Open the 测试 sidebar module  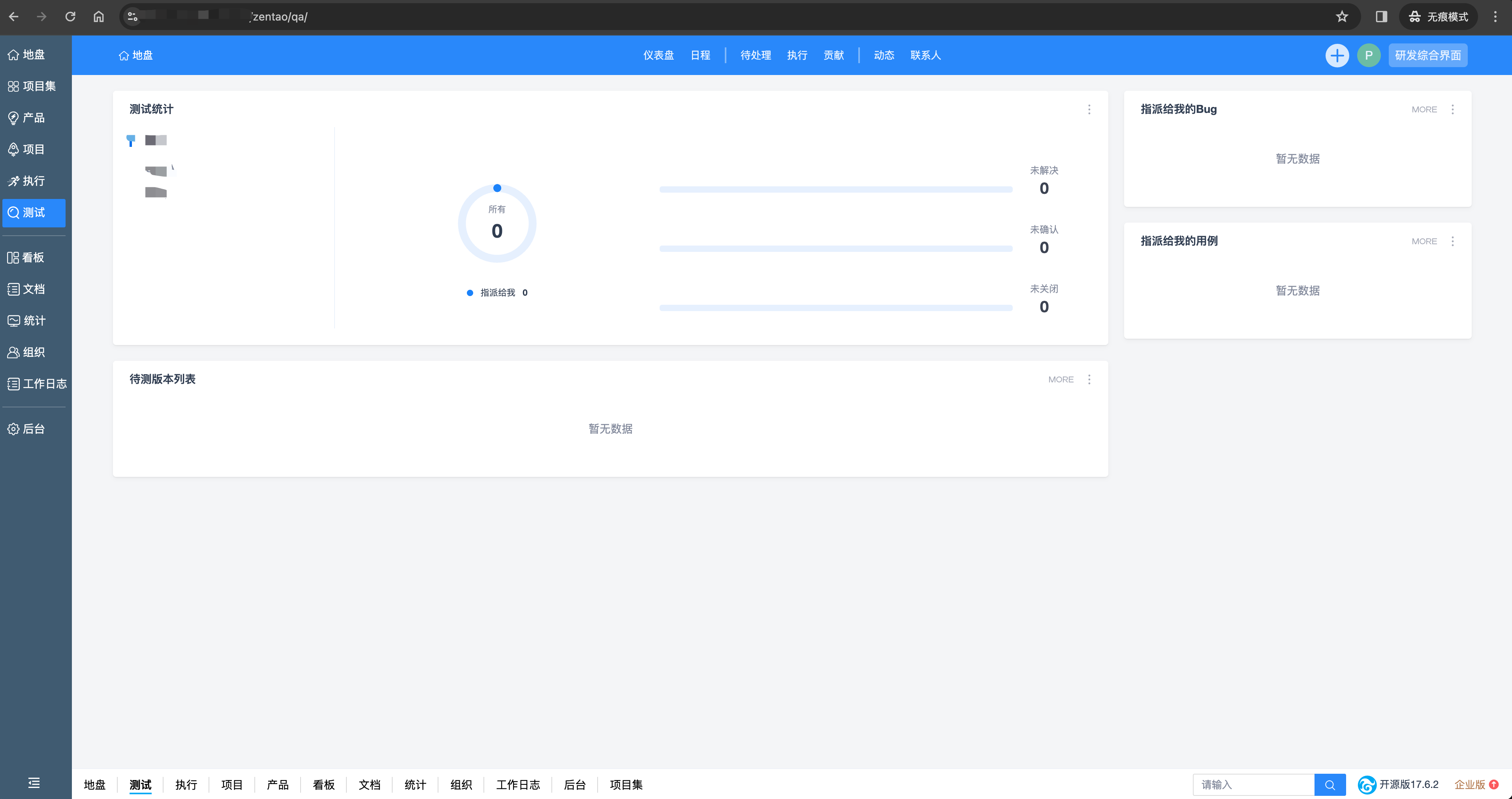pyautogui.click(x=34, y=212)
